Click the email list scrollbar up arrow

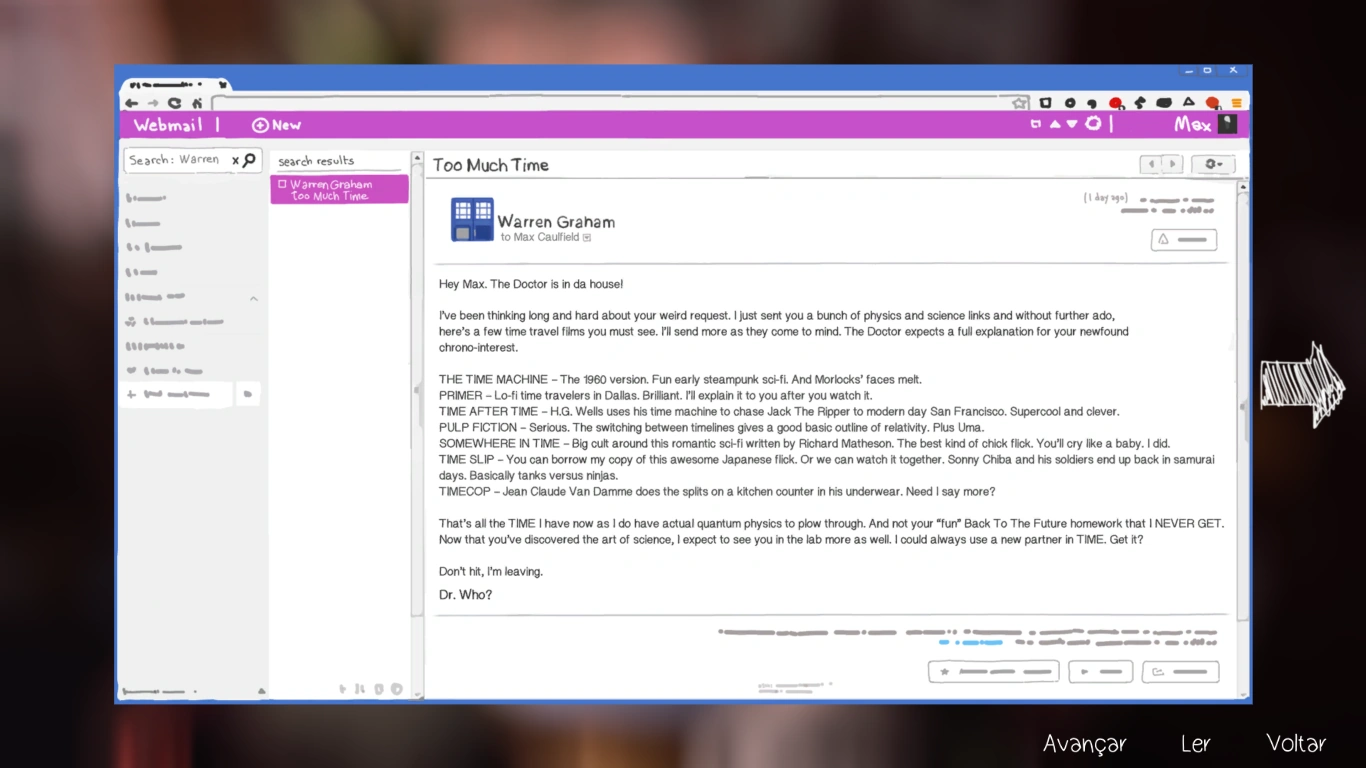[x=417, y=159]
